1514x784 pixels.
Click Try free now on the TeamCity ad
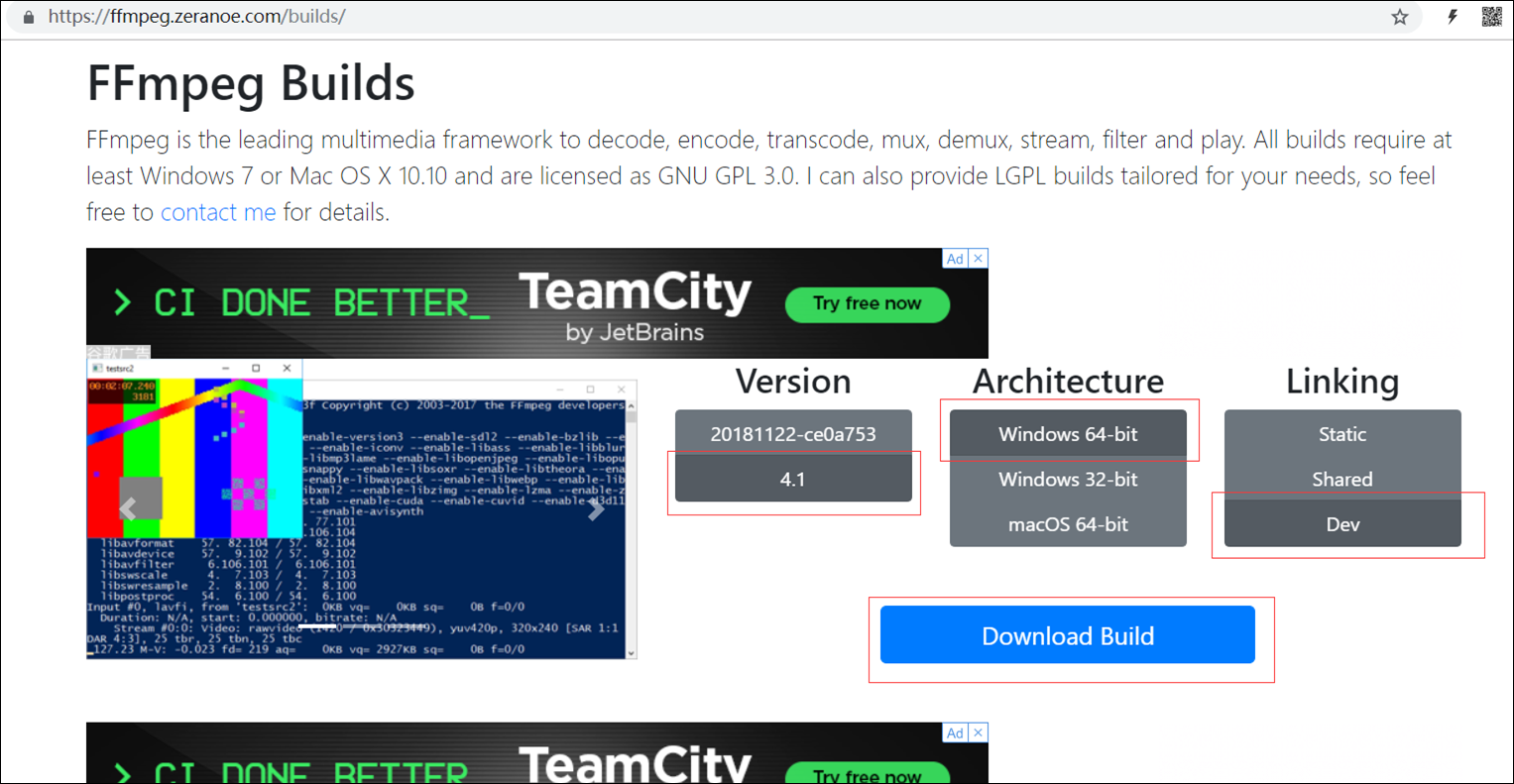(x=867, y=304)
